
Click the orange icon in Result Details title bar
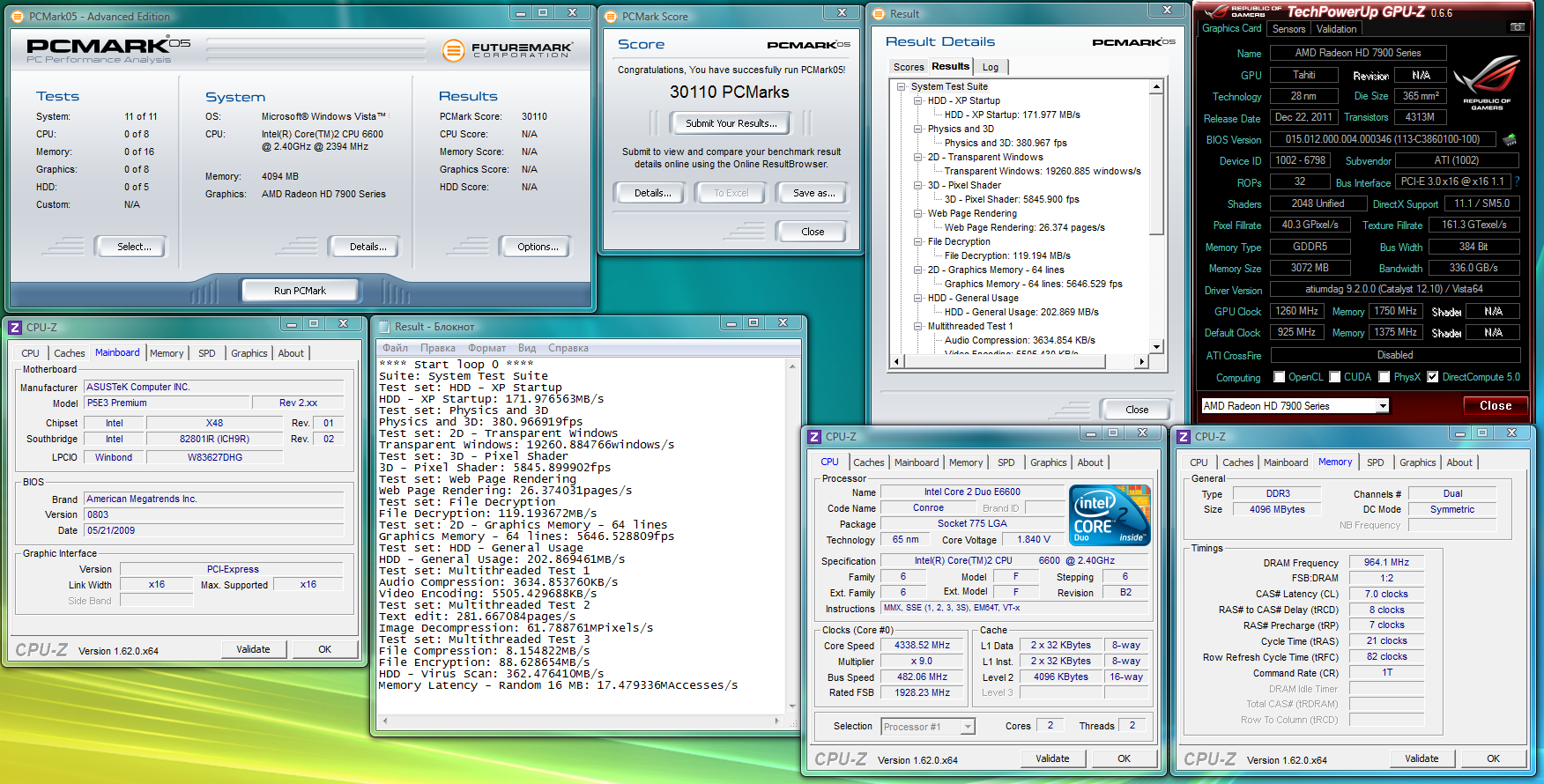[879, 14]
